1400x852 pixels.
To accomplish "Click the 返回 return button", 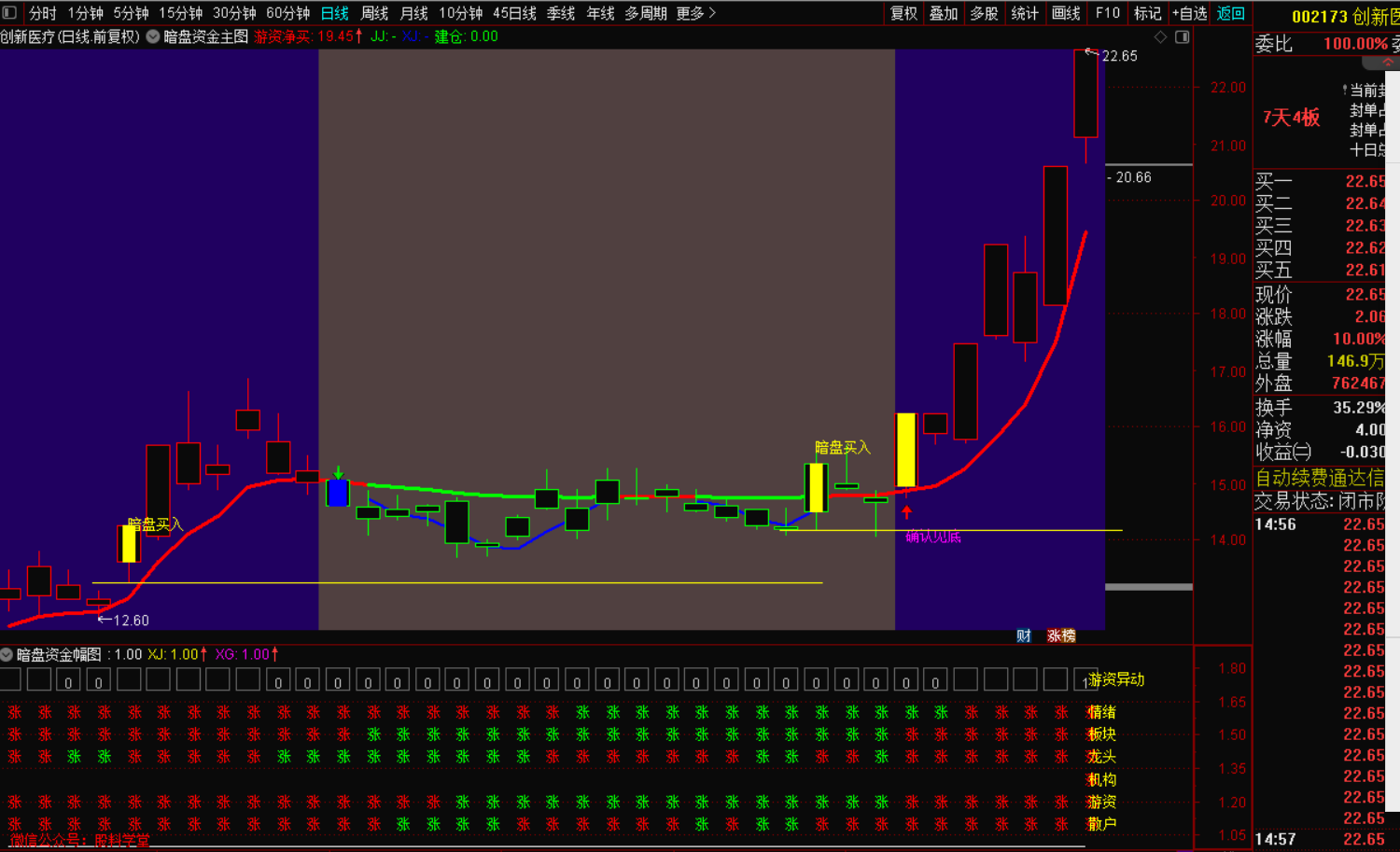I will pos(1231,13).
